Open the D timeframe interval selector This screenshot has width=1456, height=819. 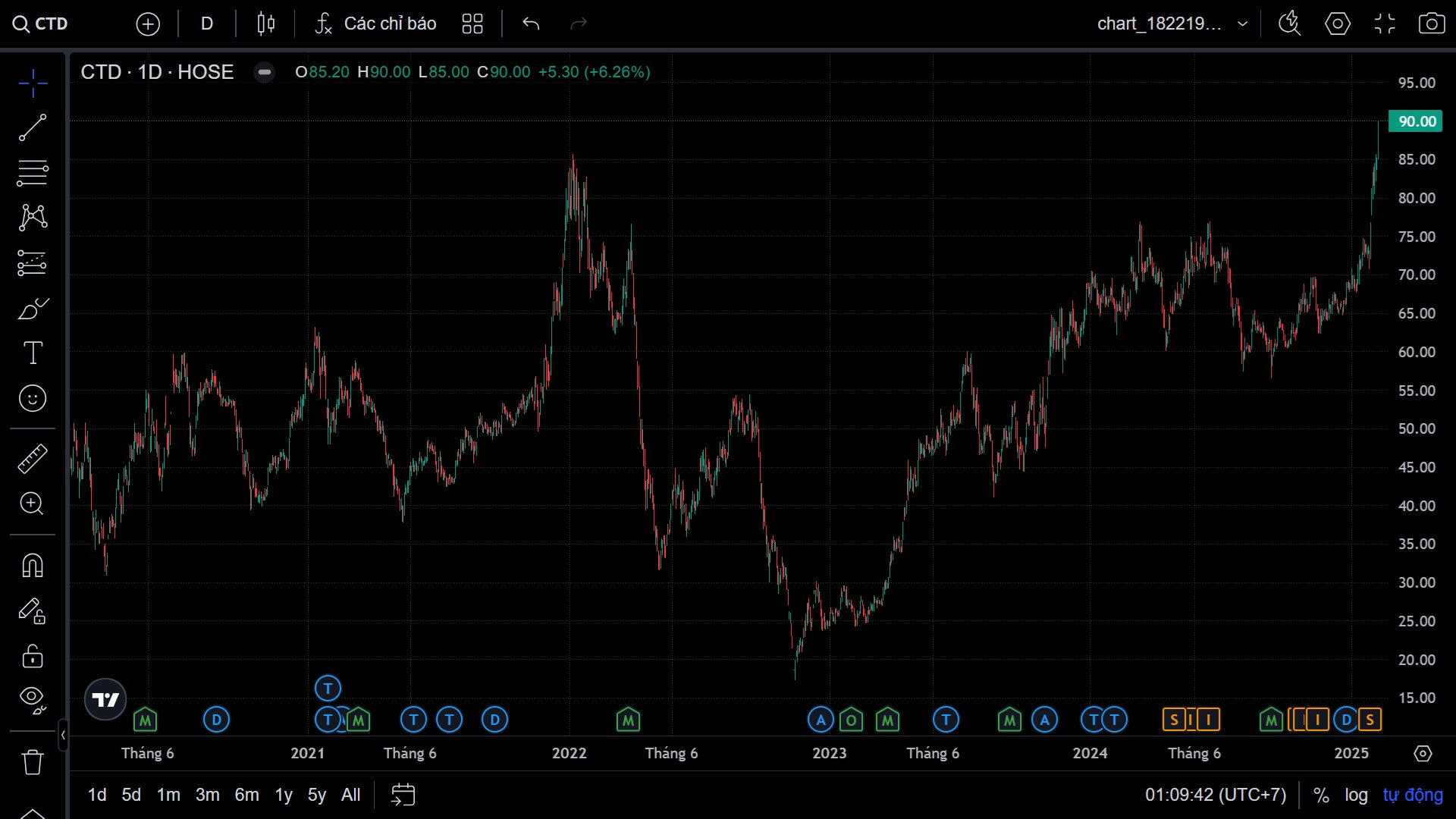[206, 24]
